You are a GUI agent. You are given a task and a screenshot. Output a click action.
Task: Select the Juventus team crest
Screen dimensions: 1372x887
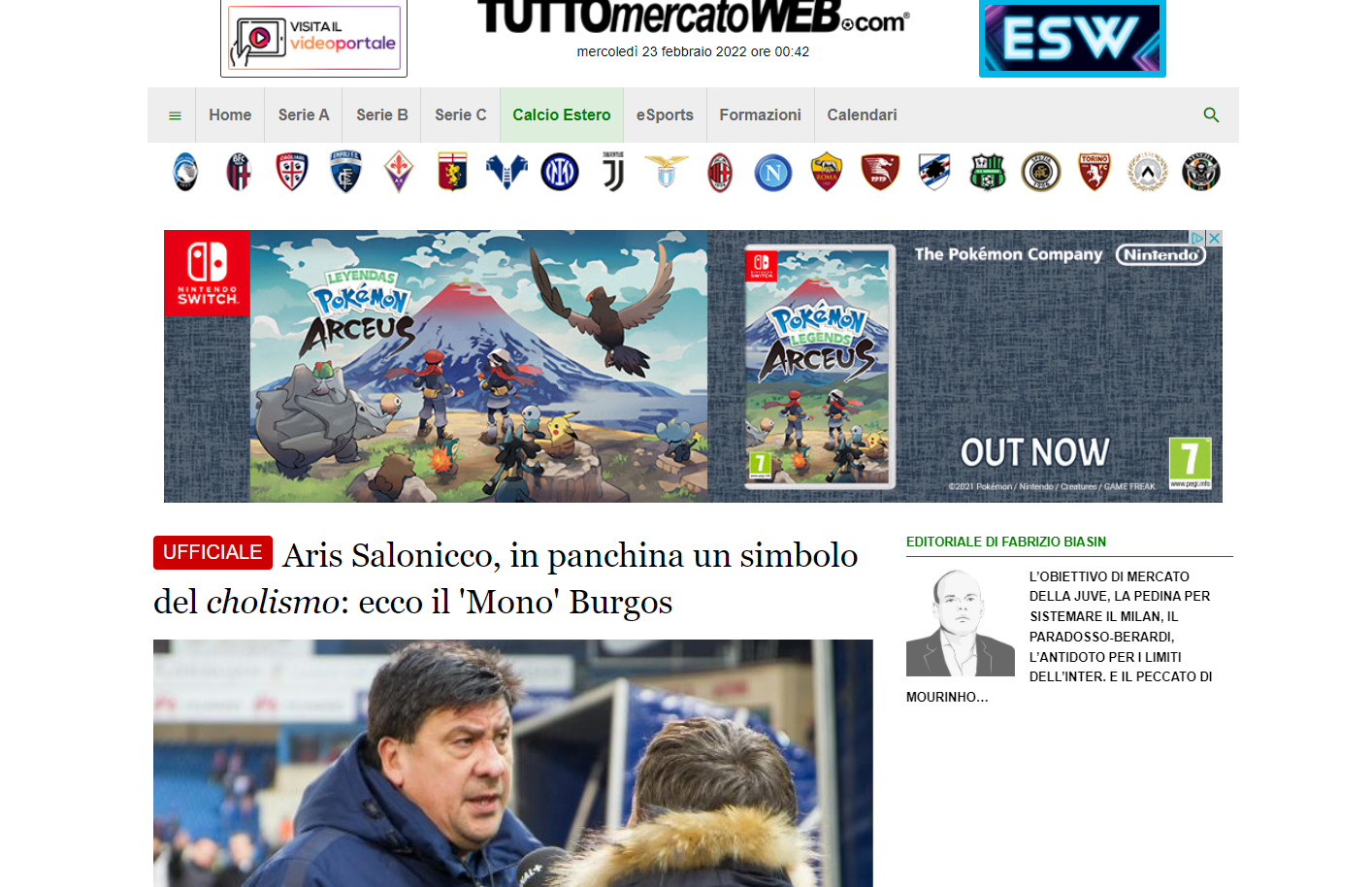[x=613, y=172]
